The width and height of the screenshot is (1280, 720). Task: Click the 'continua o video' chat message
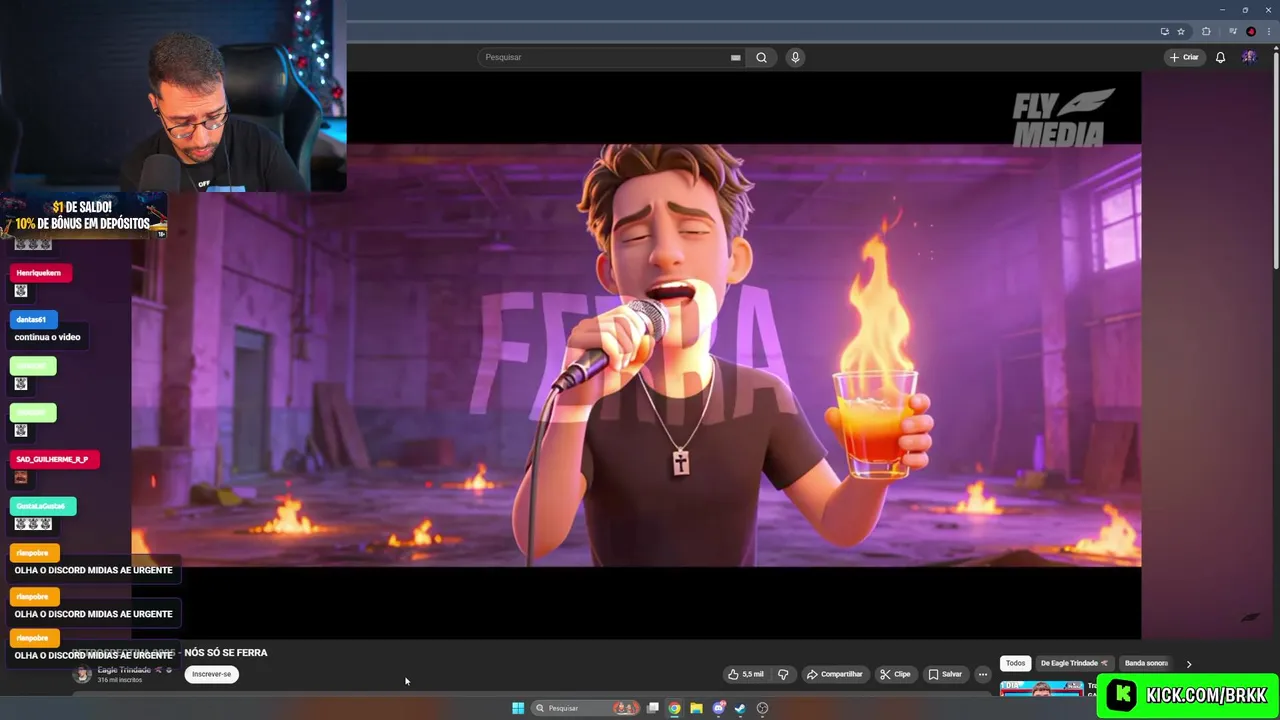pyautogui.click(x=47, y=337)
